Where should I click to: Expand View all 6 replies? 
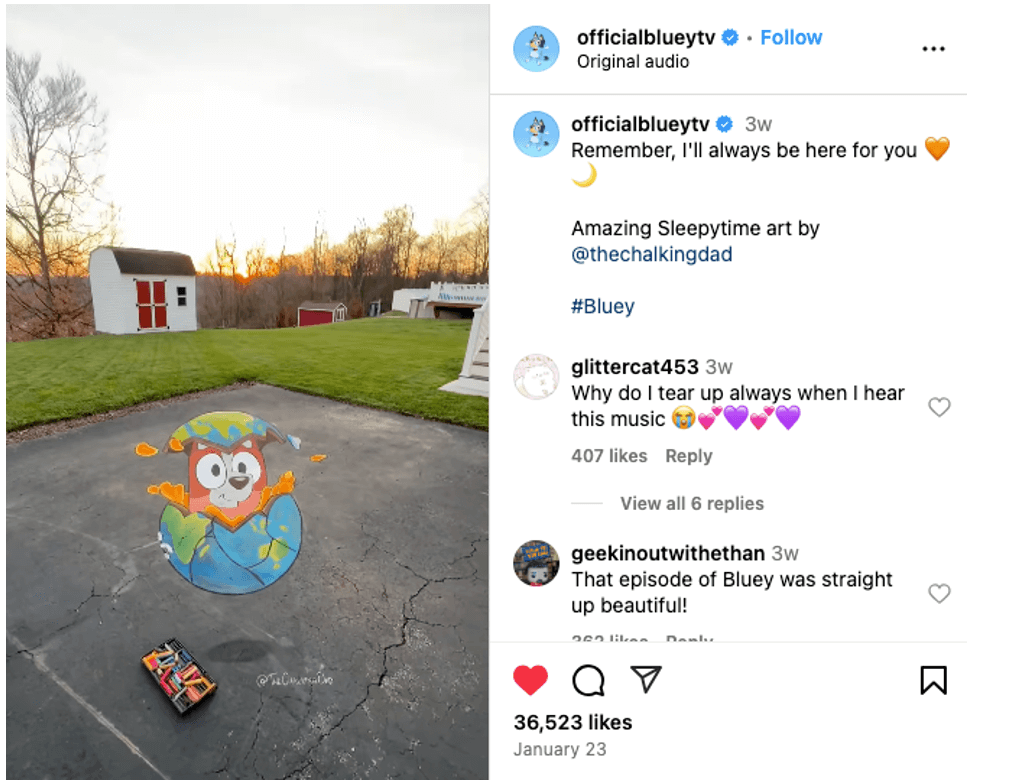pyautogui.click(x=692, y=503)
